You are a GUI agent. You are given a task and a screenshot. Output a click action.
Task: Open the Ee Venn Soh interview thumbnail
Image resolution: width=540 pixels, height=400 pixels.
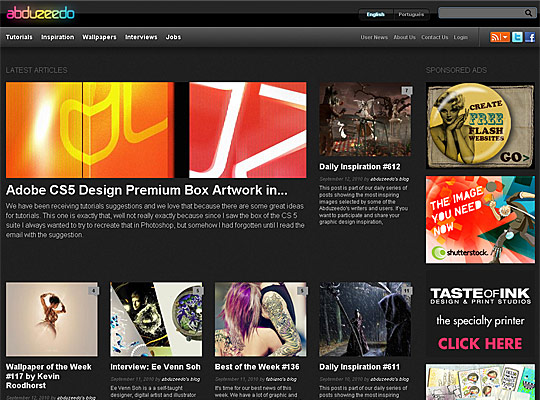click(156, 319)
